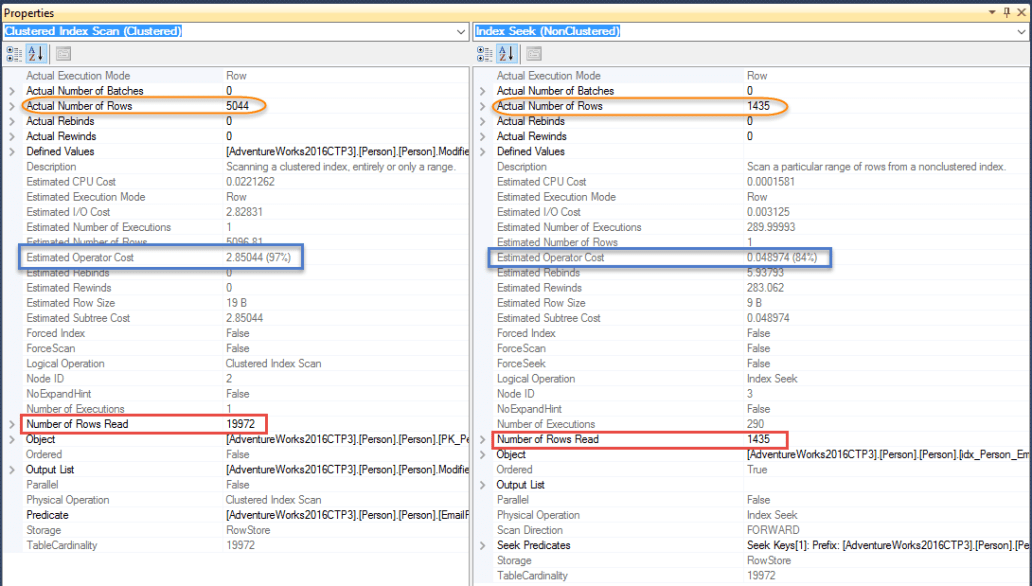Select Number of Rows Read value 19972
This screenshot has height=586, width=1032.
(x=241, y=424)
